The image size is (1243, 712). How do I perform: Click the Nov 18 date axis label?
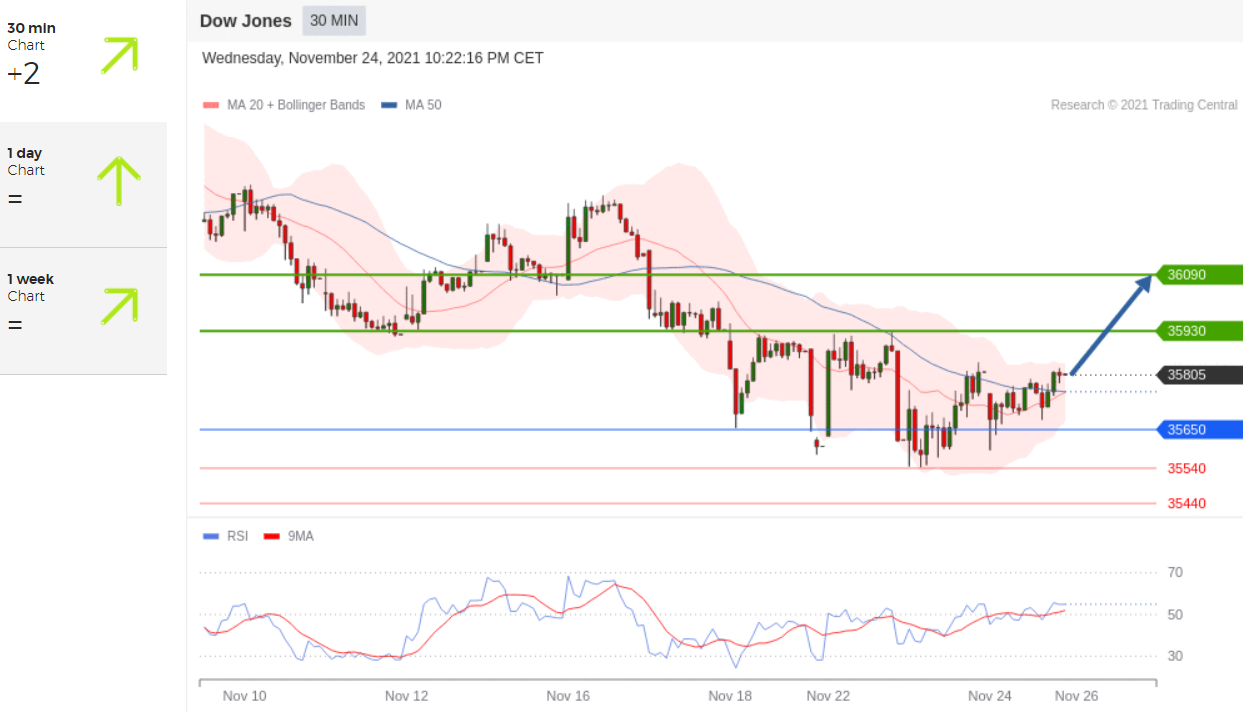tap(730, 695)
